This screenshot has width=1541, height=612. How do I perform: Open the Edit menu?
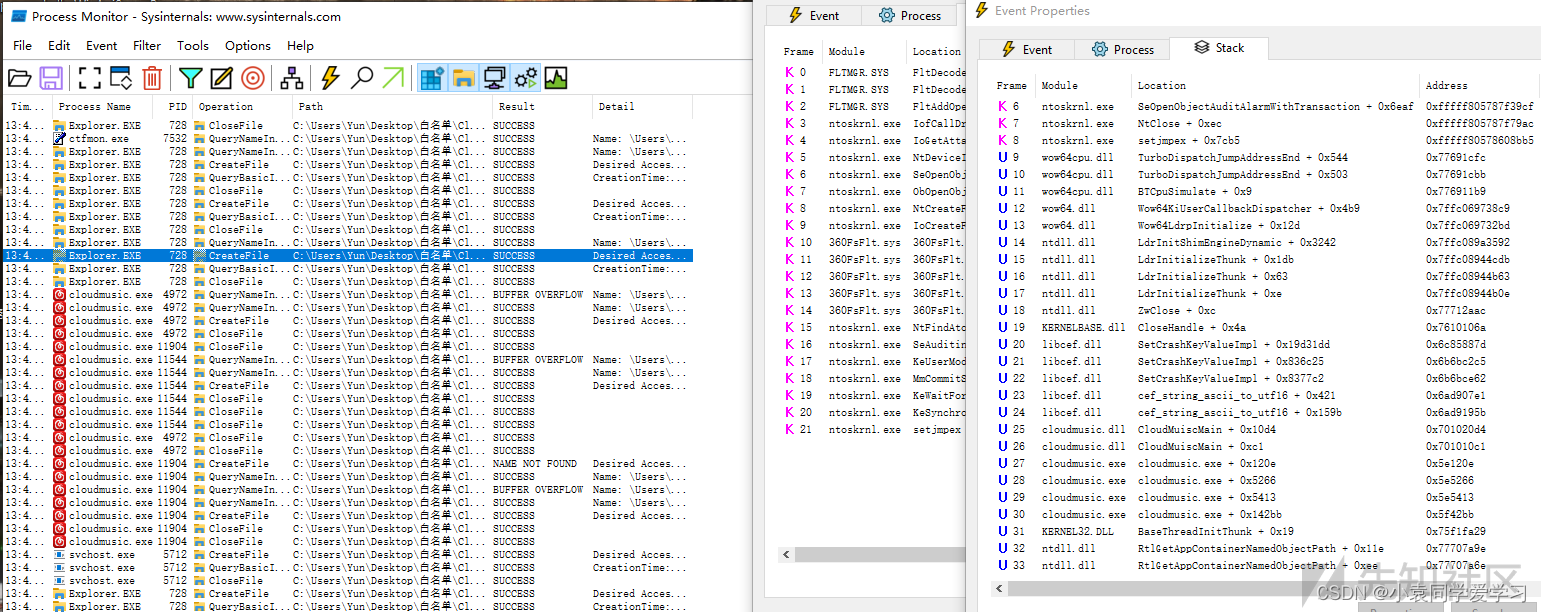coord(59,45)
